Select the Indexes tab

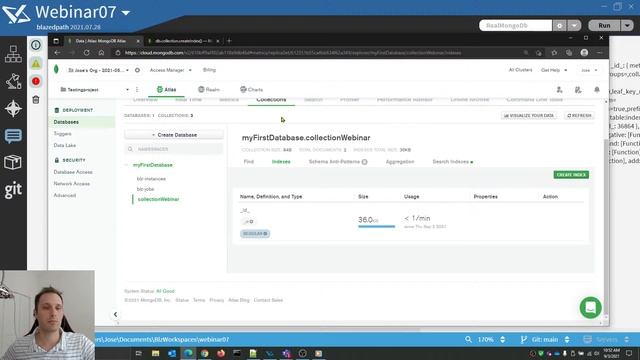[281, 162]
